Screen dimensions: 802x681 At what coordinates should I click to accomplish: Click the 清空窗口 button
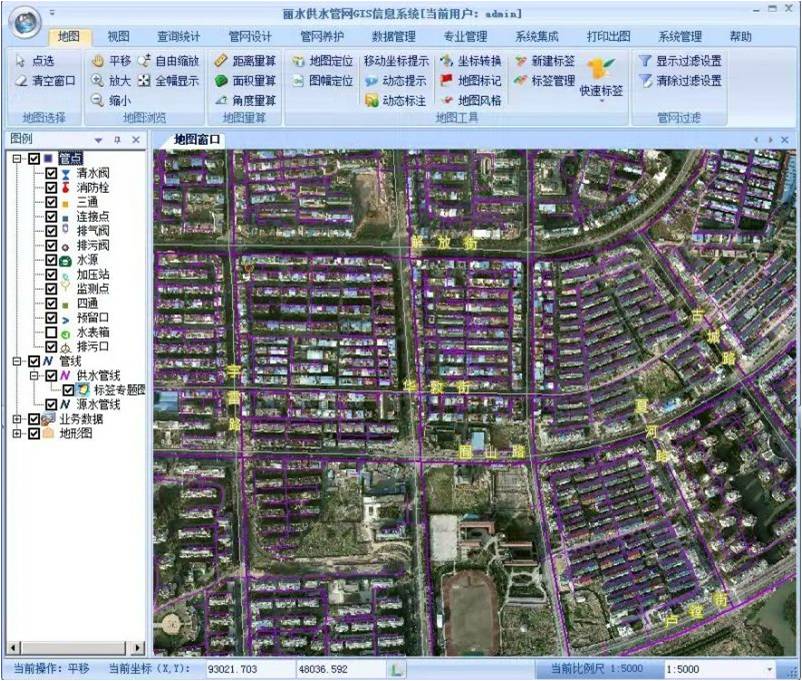(45, 81)
